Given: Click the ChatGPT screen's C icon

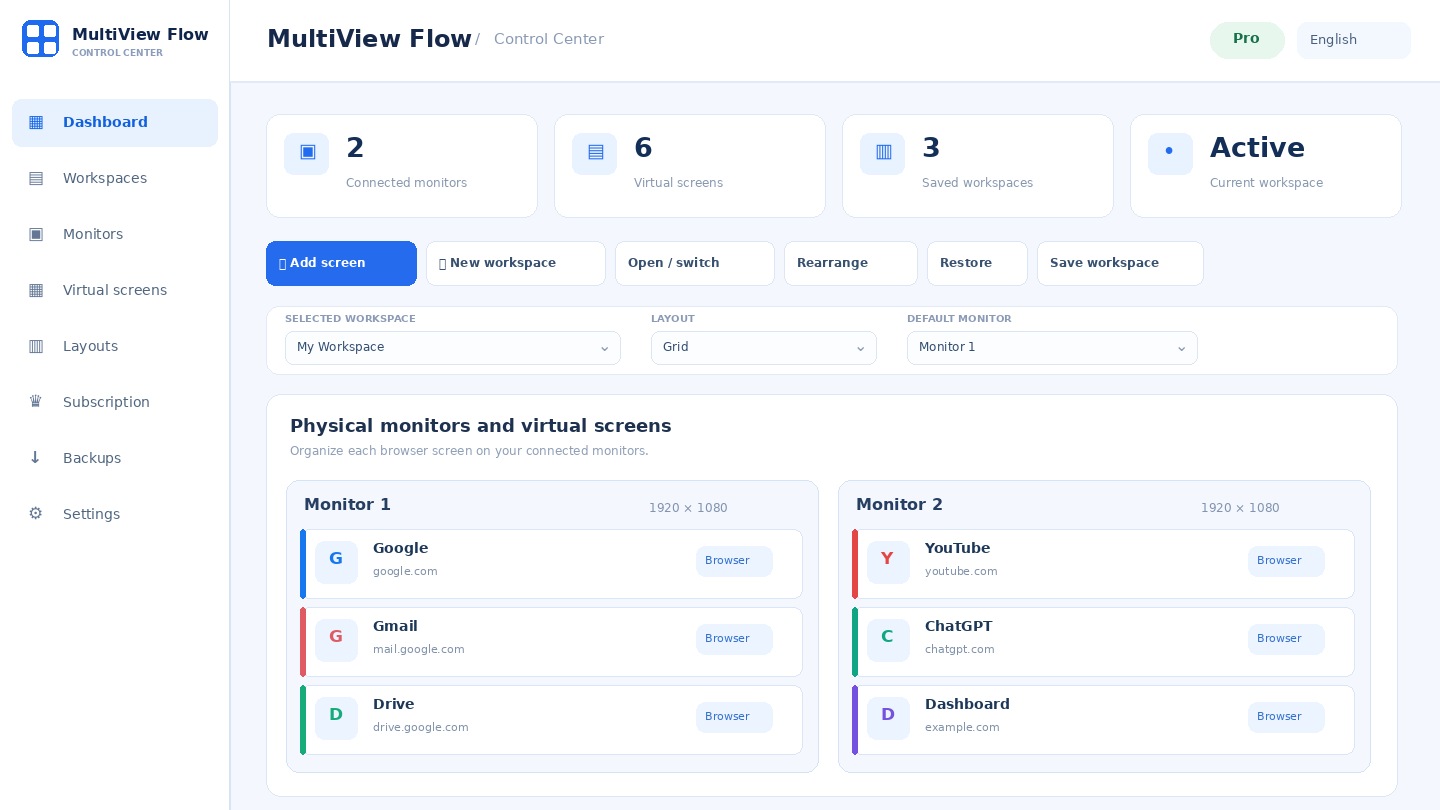Looking at the screenshot, I should pos(888,640).
